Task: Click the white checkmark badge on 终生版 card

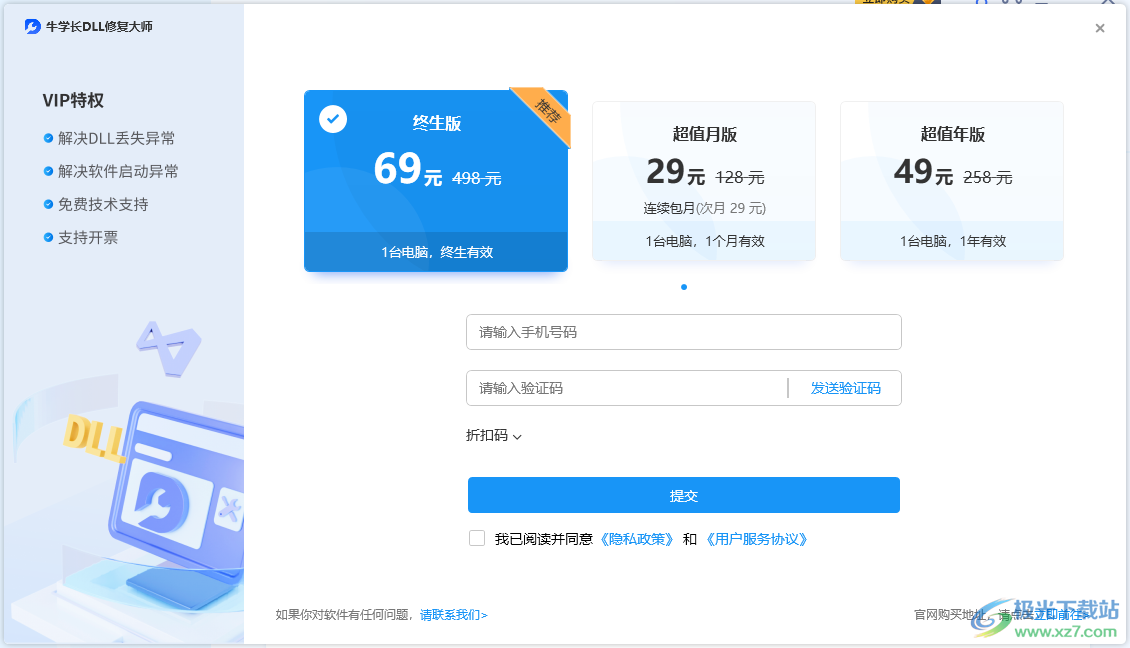Action: (332, 119)
